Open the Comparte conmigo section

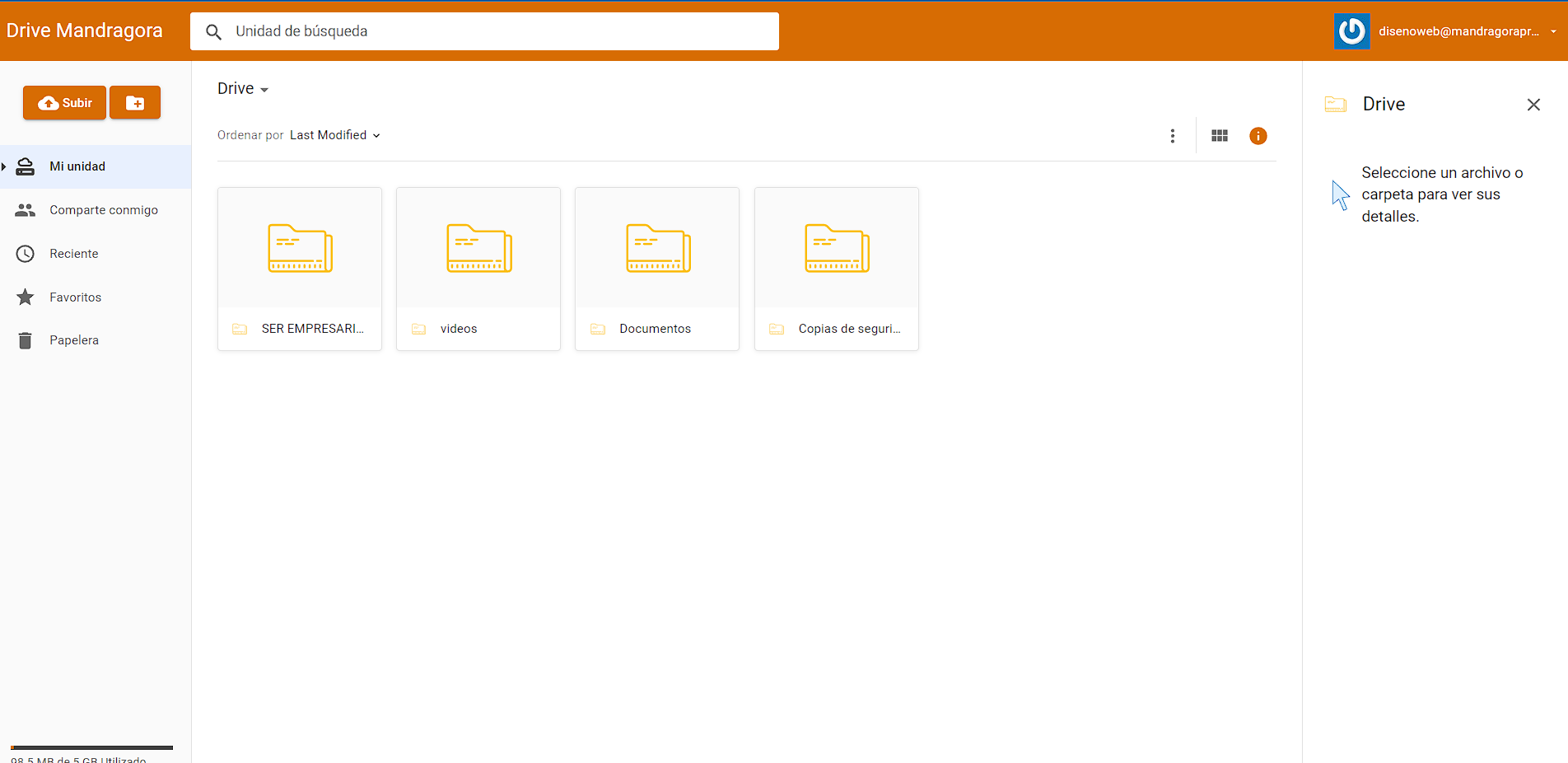(x=103, y=209)
